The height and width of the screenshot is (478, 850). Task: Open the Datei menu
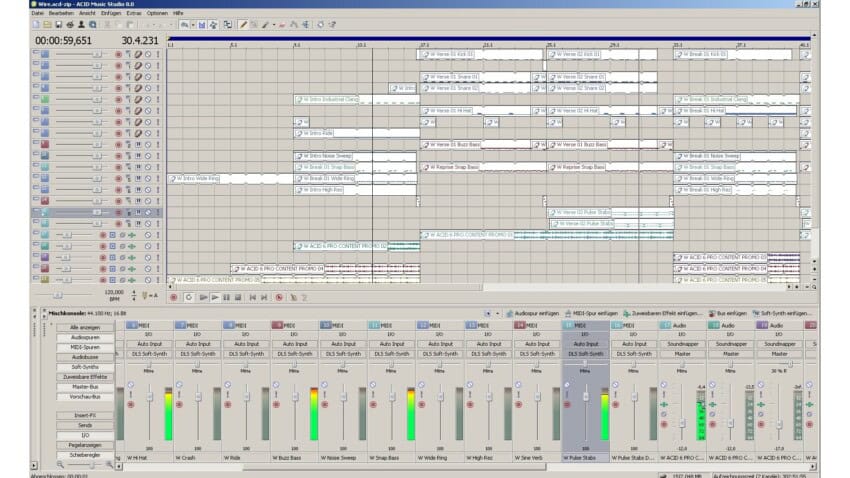point(37,13)
